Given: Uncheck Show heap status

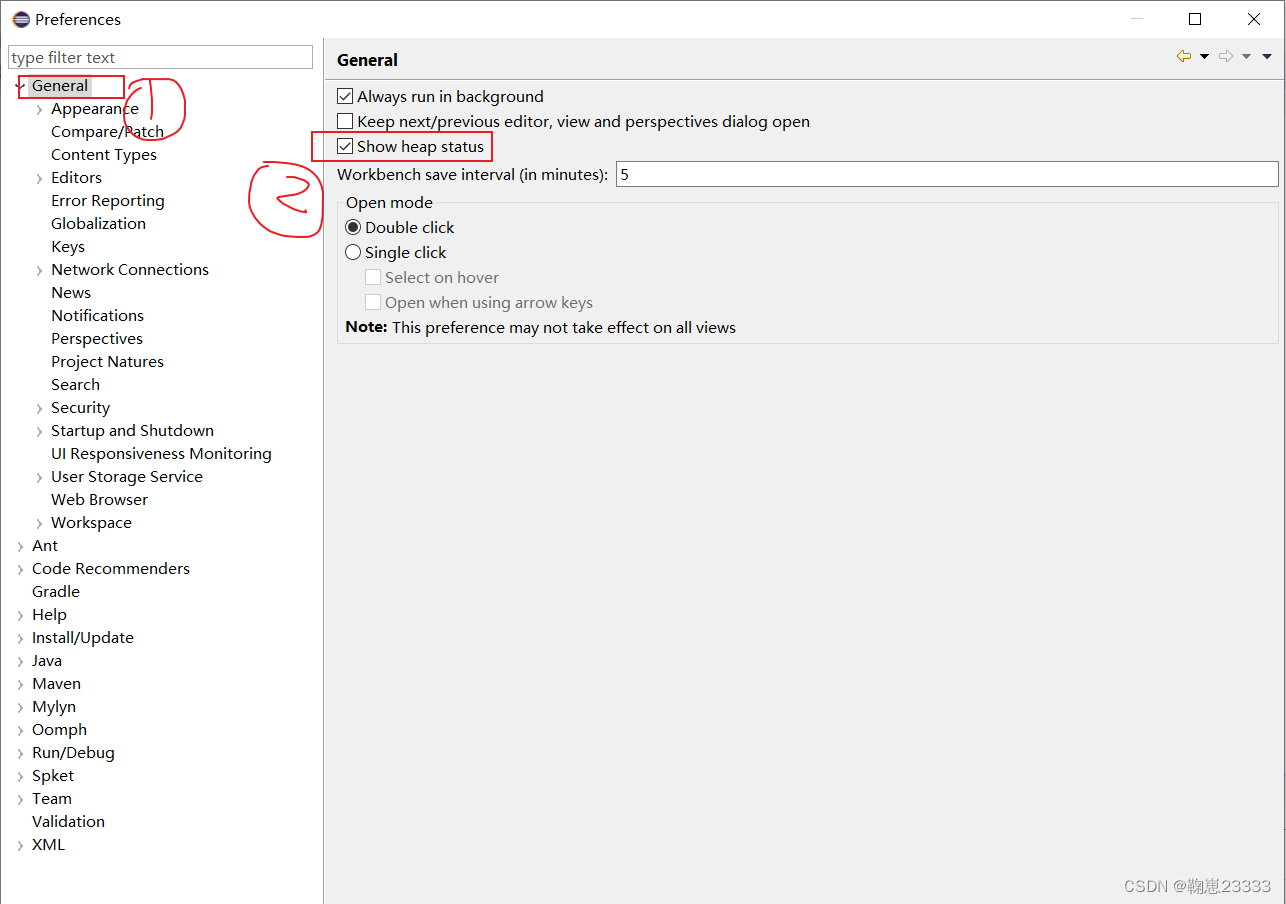Looking at the screenshot, I should click(345, 146).
